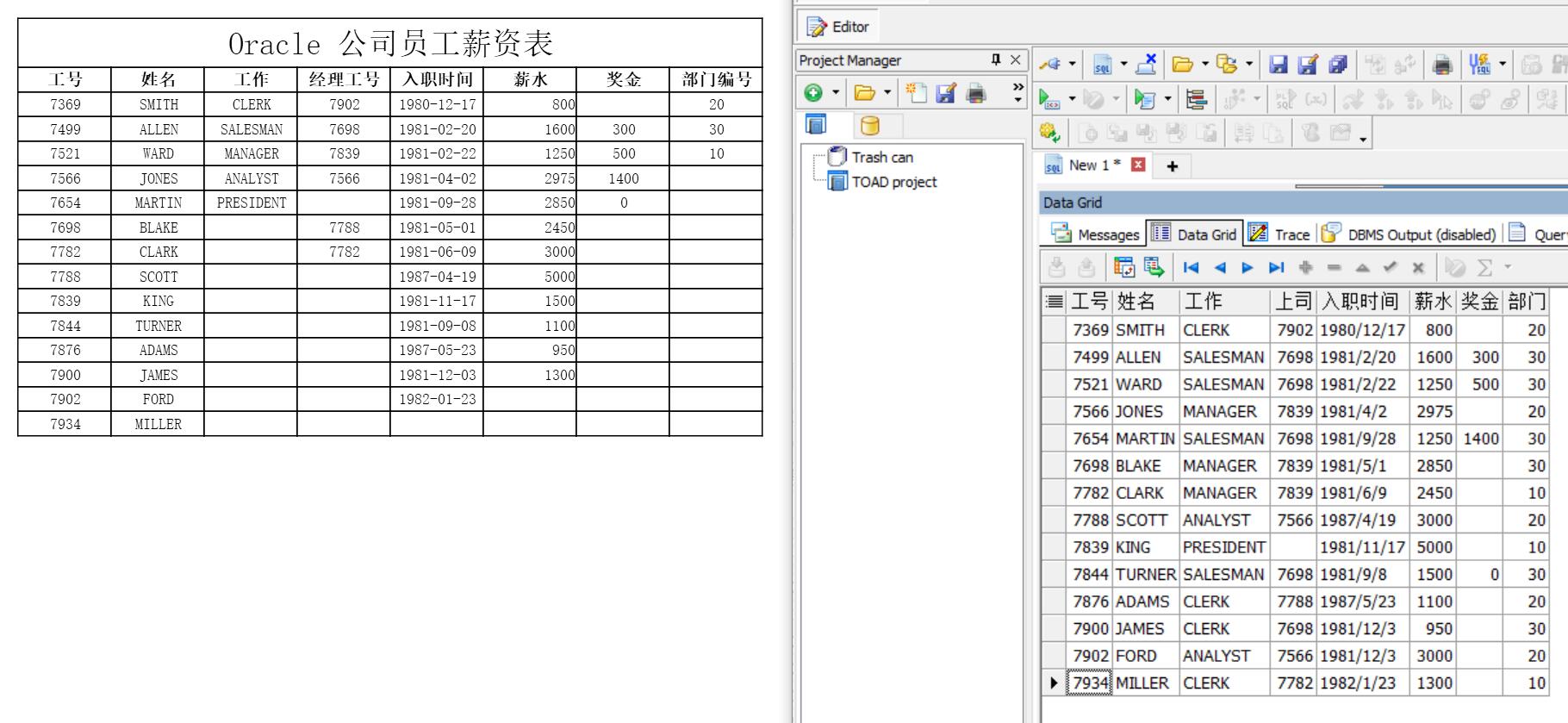Click the print icon in main toolbar

tap(1442, 65)
